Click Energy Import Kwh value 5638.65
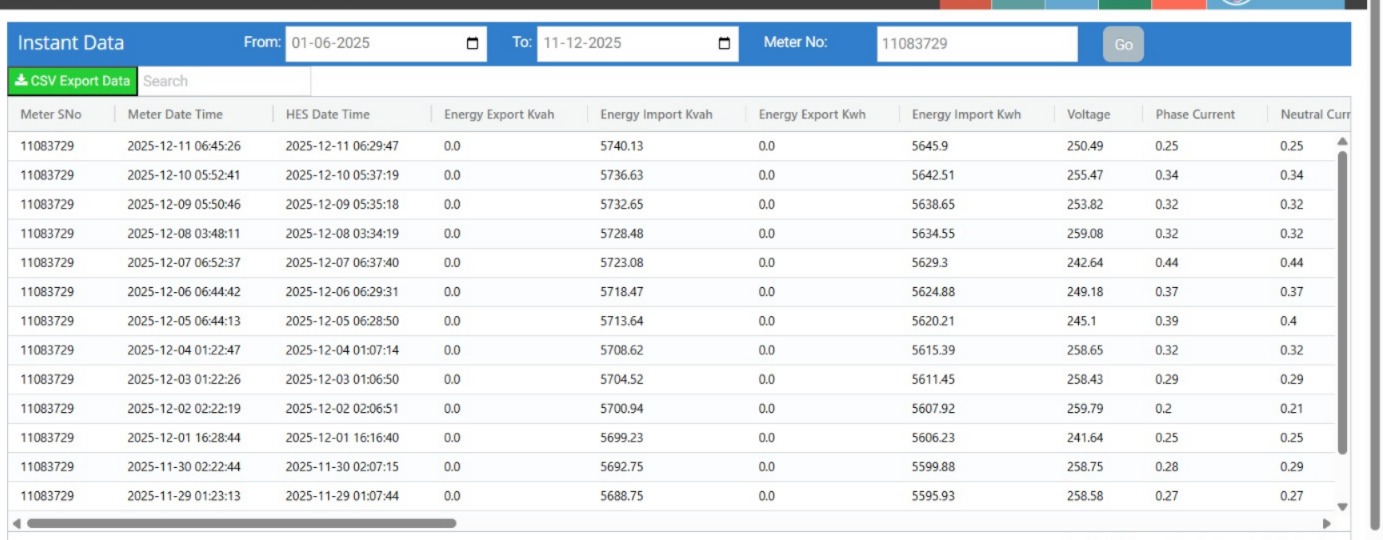The image size is (1383, 540). [x=932, y=204]
